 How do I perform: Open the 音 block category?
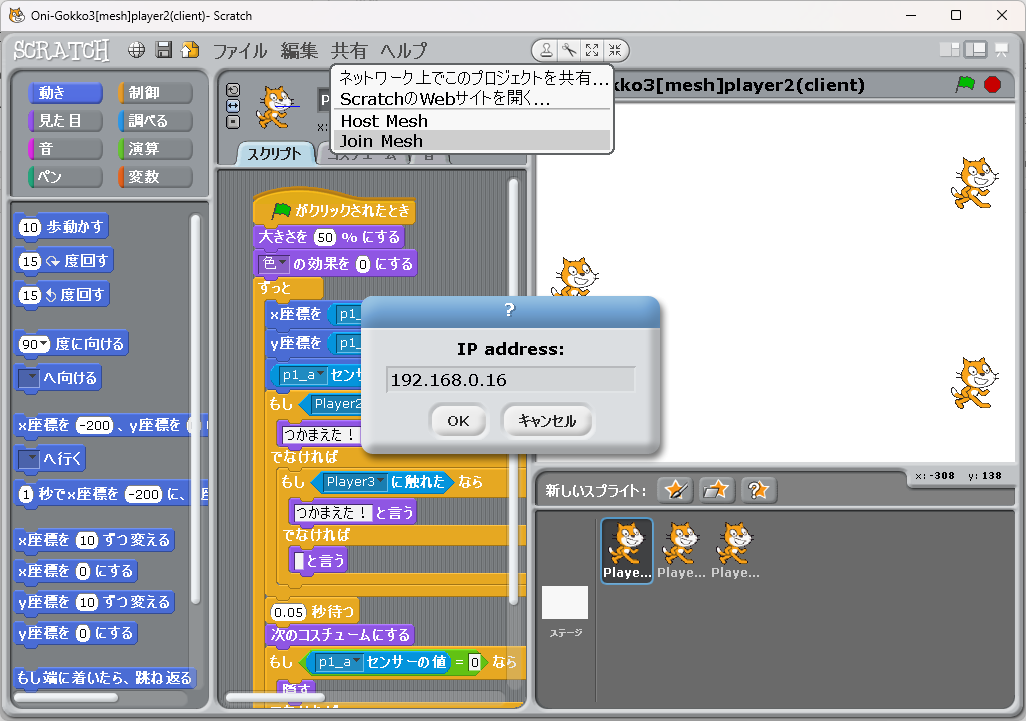[x=65, y=149]
